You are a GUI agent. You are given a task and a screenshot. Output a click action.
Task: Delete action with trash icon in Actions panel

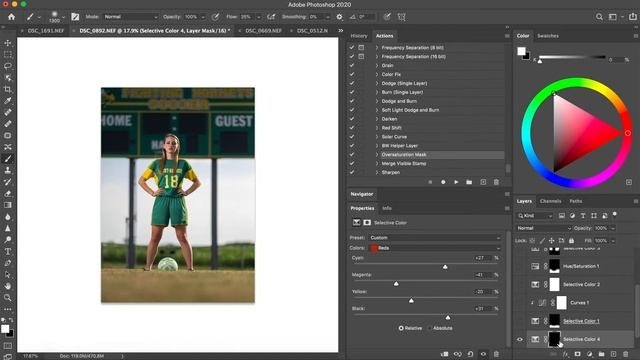(x=496, y=182)
